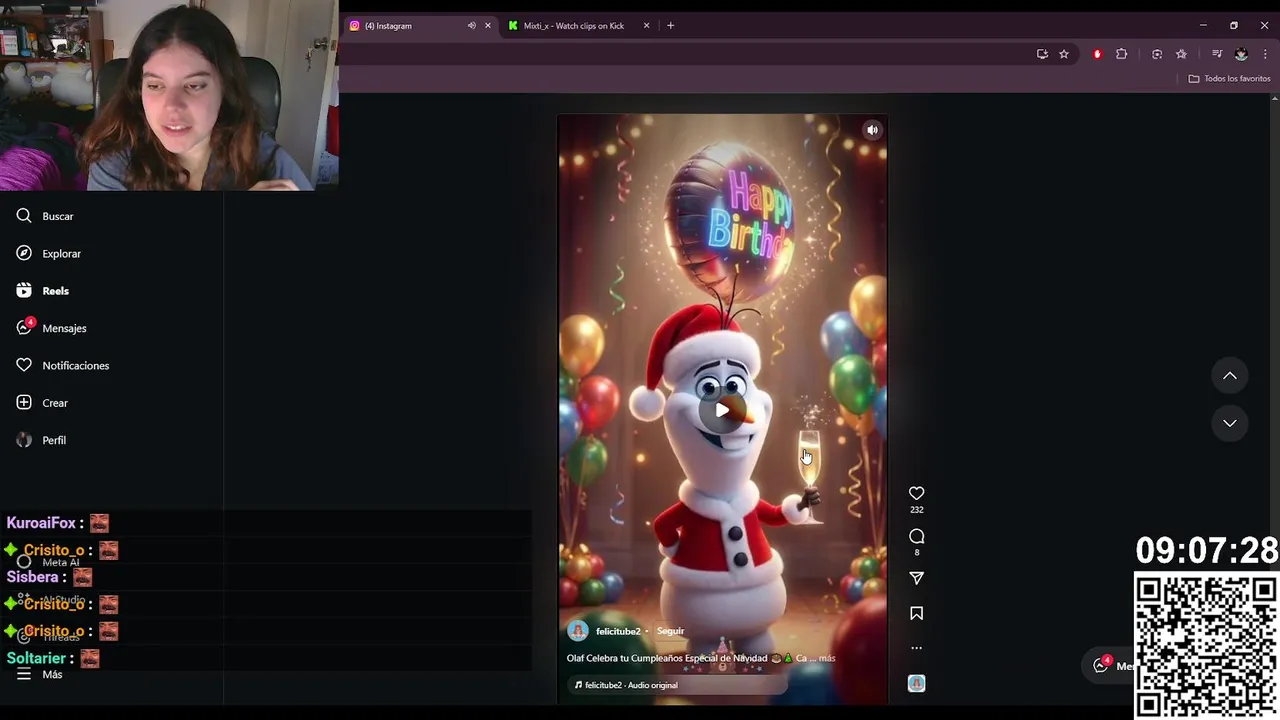Save the reel with bookmark icon
This screenshot has height=720, width=1280.
tap(916, 613)
